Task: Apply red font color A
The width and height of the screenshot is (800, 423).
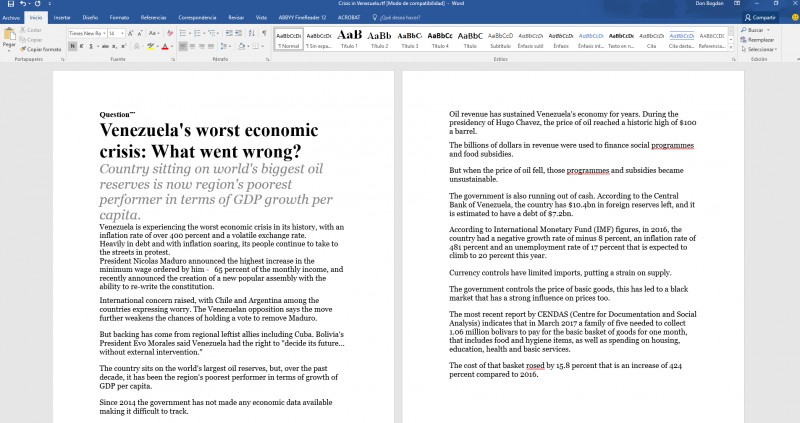Action: coord(164,46)
